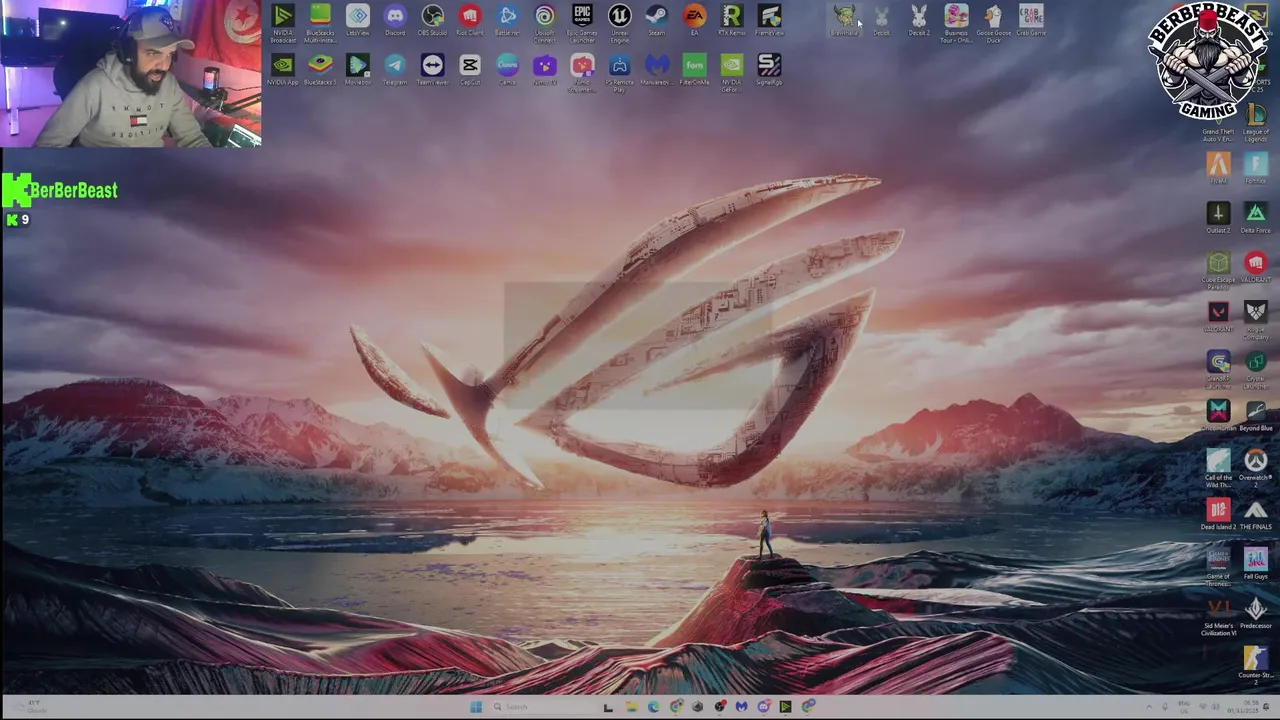
Task: Select the FilterOnMe desktop icon
Action: pos(694,70)
